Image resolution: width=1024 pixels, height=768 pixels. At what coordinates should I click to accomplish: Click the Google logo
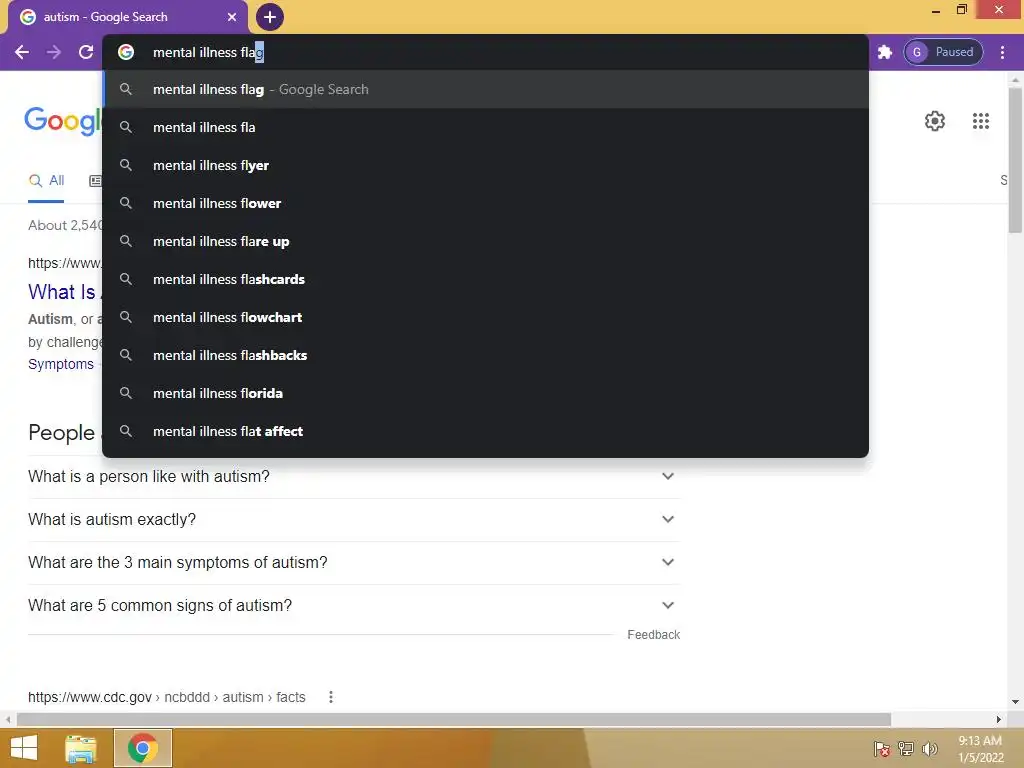pyautogui.click(x=63, y=121)
